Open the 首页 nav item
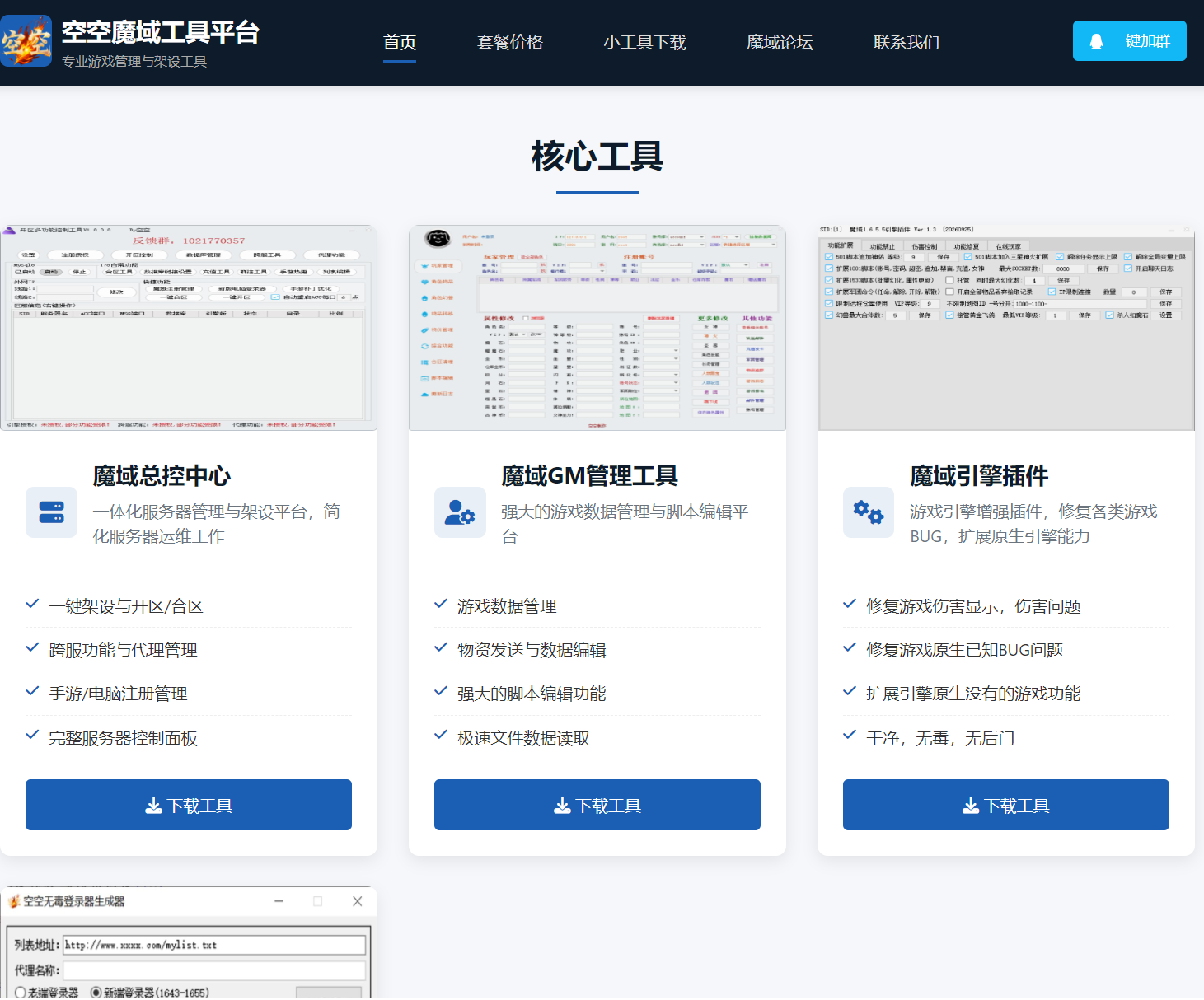 400,42
